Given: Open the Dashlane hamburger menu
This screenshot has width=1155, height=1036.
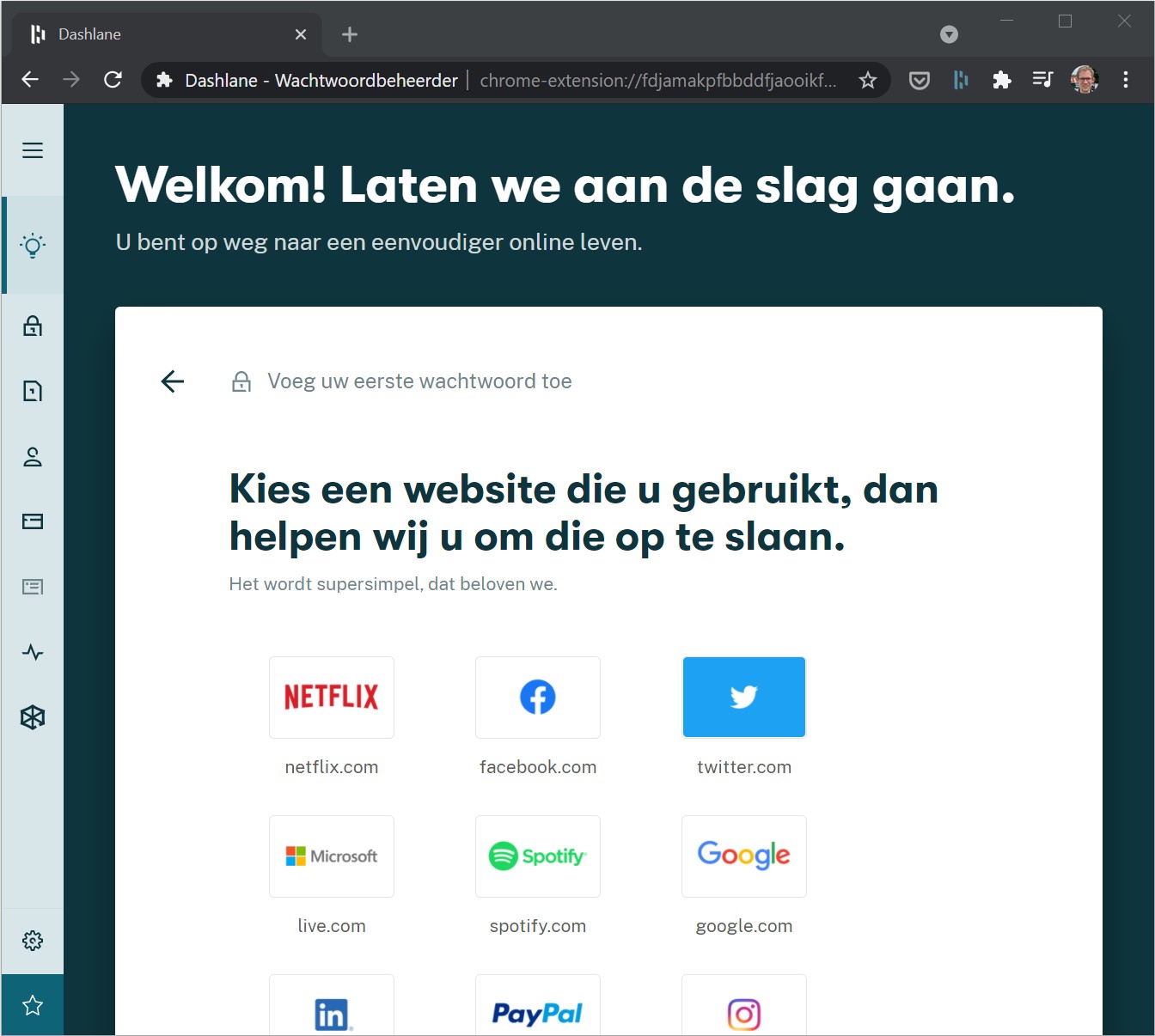Looking at the screenshot, I should coord(33,150).
